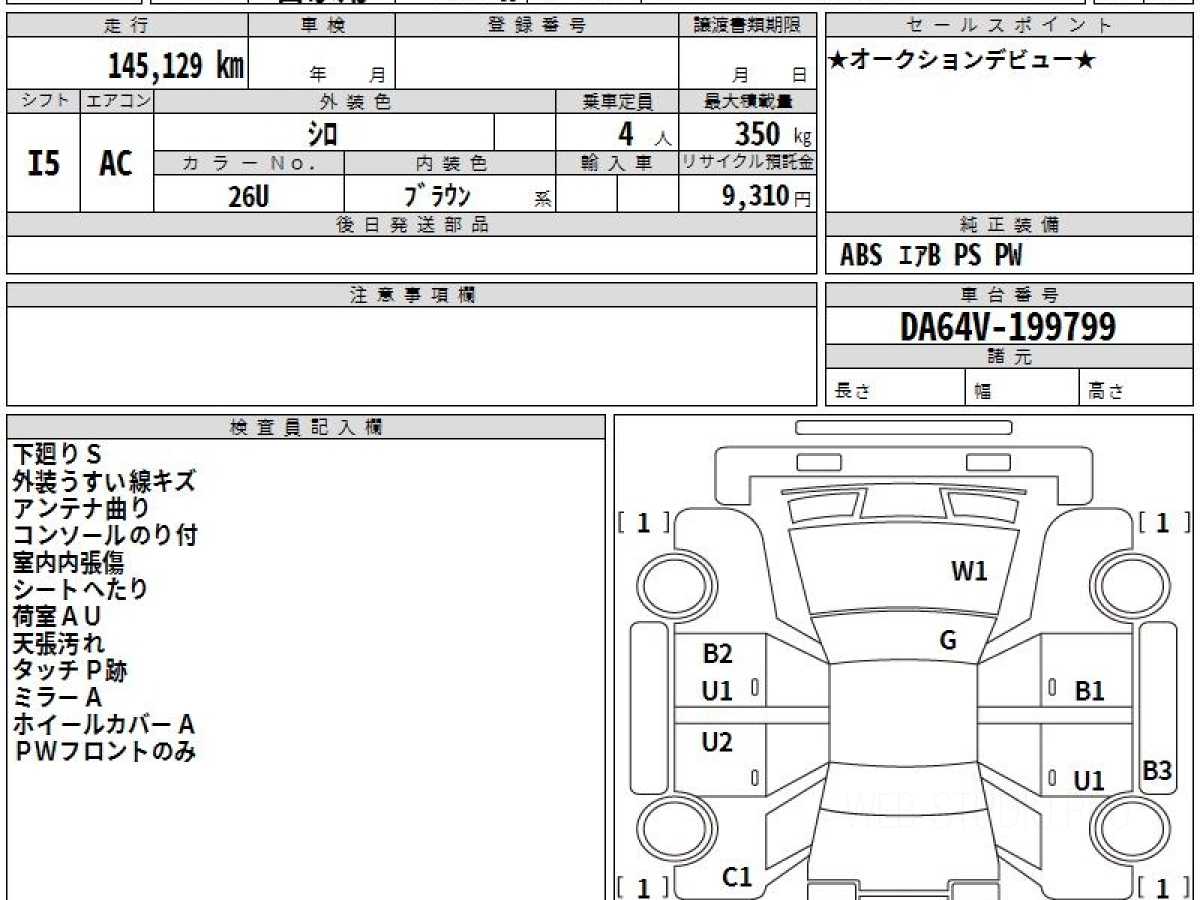Click the 譲渡書類期限 header
The height and width of the screenshot is (900, 1200).
click(748, 26)
